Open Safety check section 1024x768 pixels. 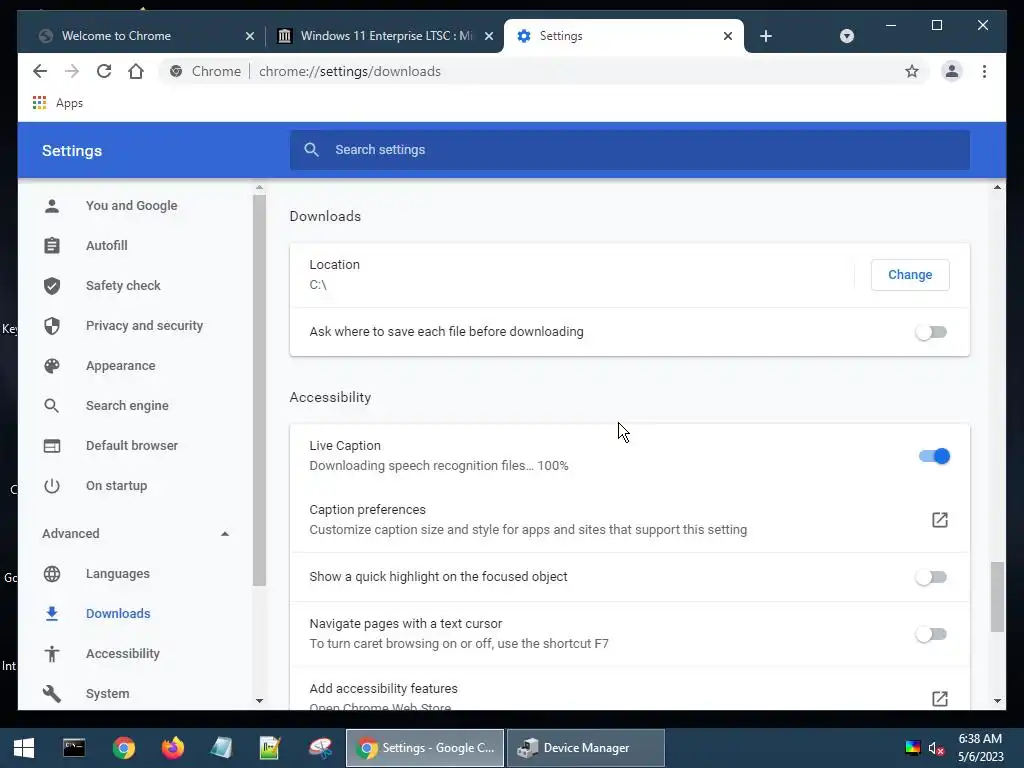123,285
